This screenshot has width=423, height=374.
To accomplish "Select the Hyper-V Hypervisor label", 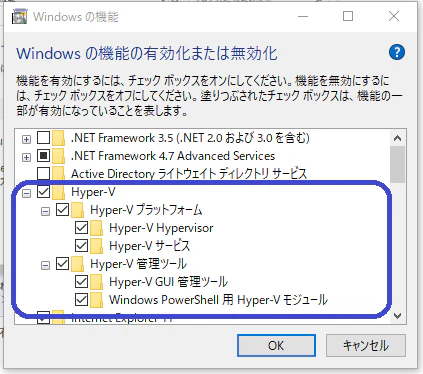I will [161, 228].
